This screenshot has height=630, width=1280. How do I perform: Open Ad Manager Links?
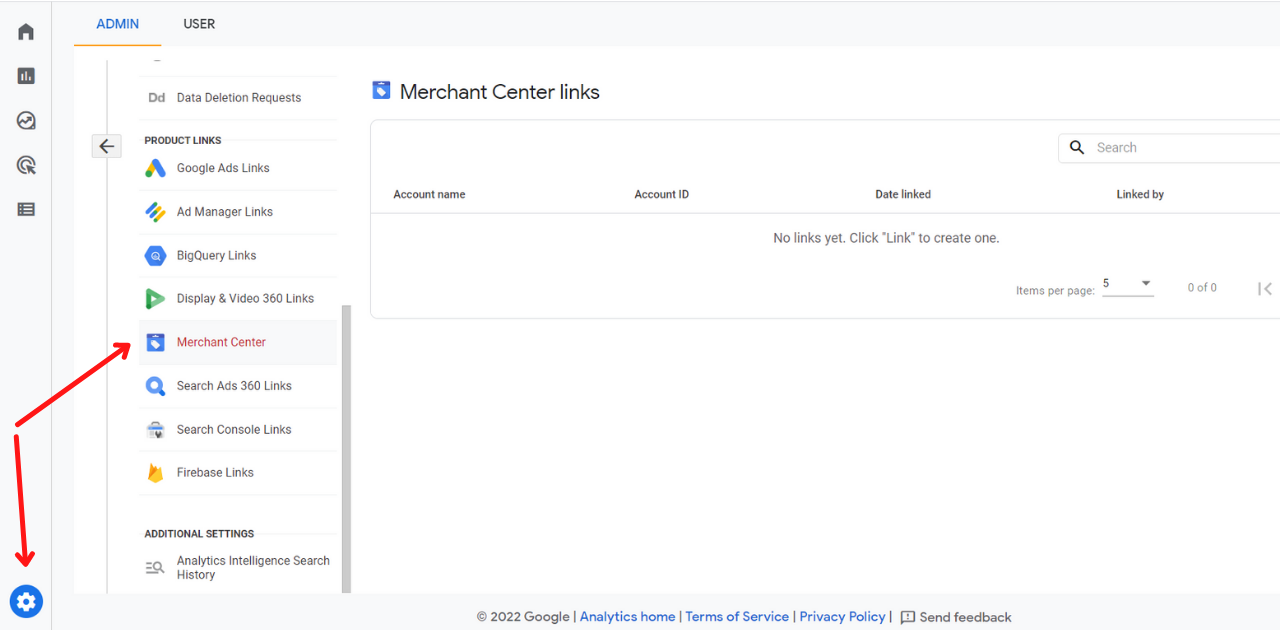[x=224, y=212]
